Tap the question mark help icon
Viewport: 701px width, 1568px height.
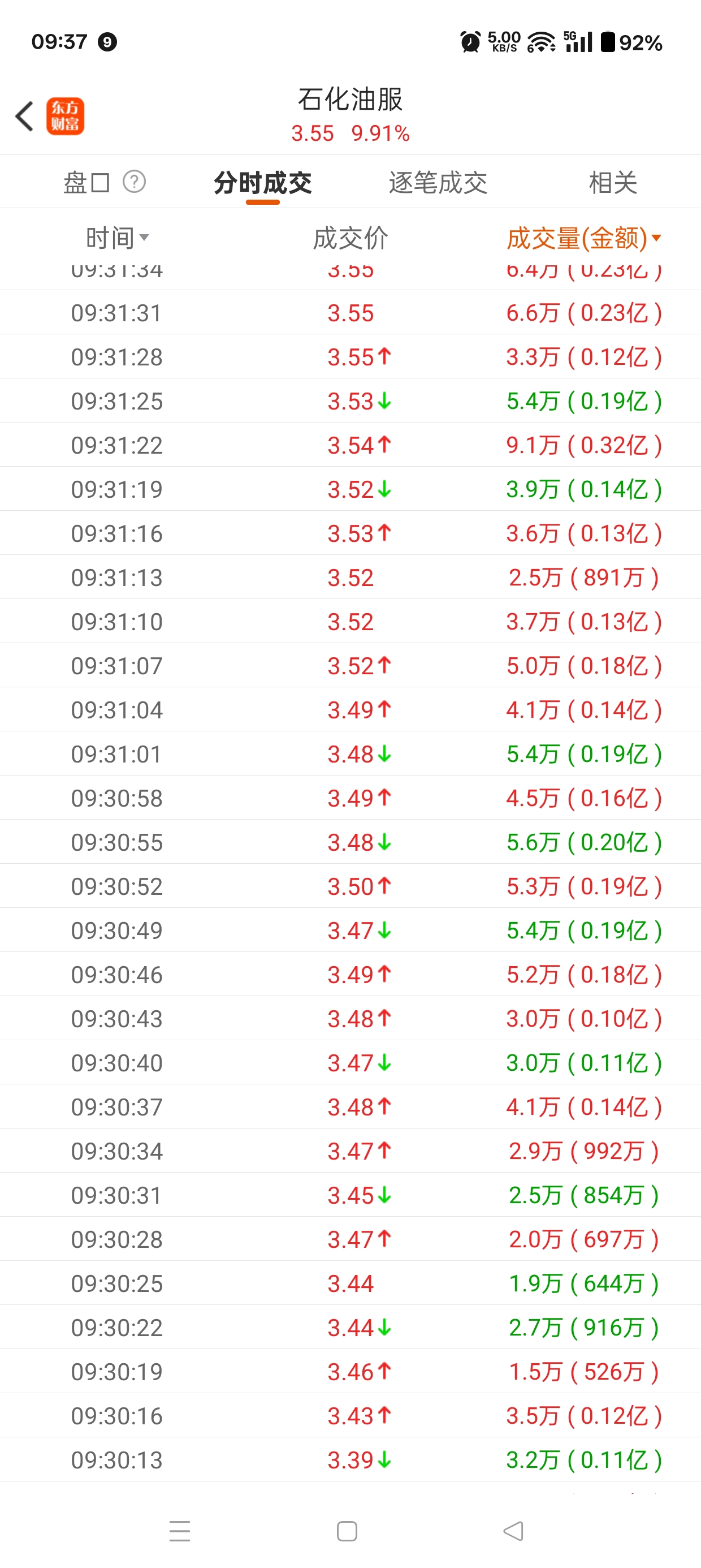(x=134, y=182)
